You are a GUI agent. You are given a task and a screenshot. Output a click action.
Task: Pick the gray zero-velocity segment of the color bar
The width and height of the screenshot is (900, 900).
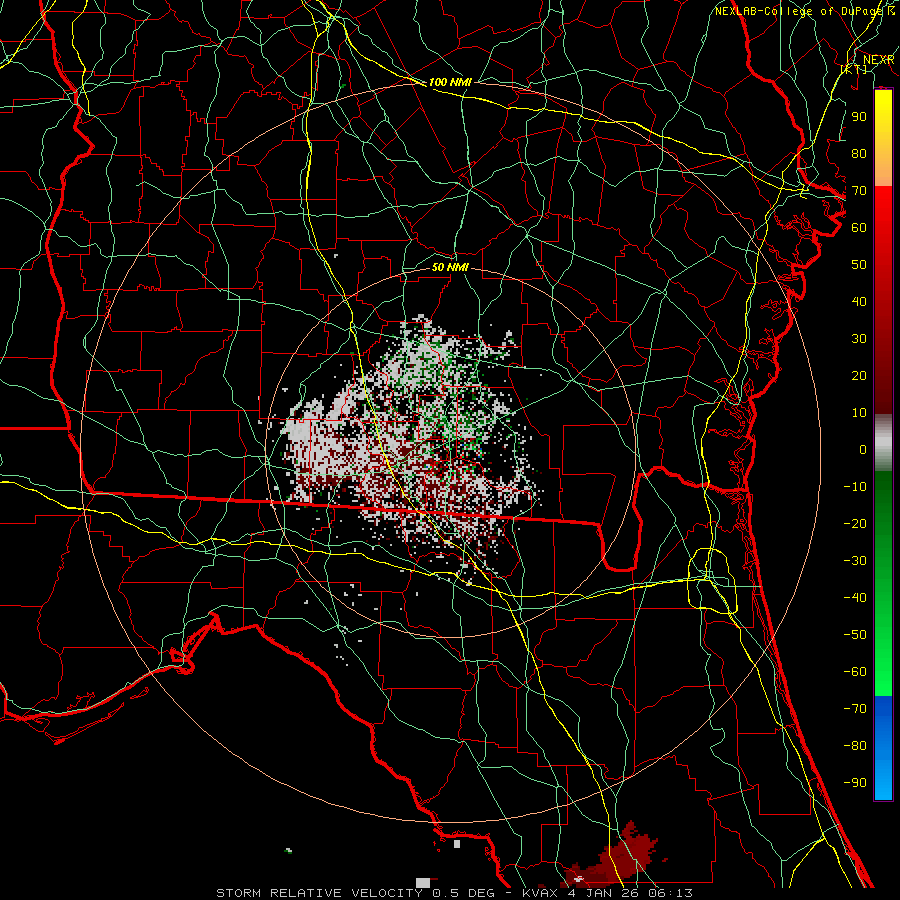(x=883, y=443)
